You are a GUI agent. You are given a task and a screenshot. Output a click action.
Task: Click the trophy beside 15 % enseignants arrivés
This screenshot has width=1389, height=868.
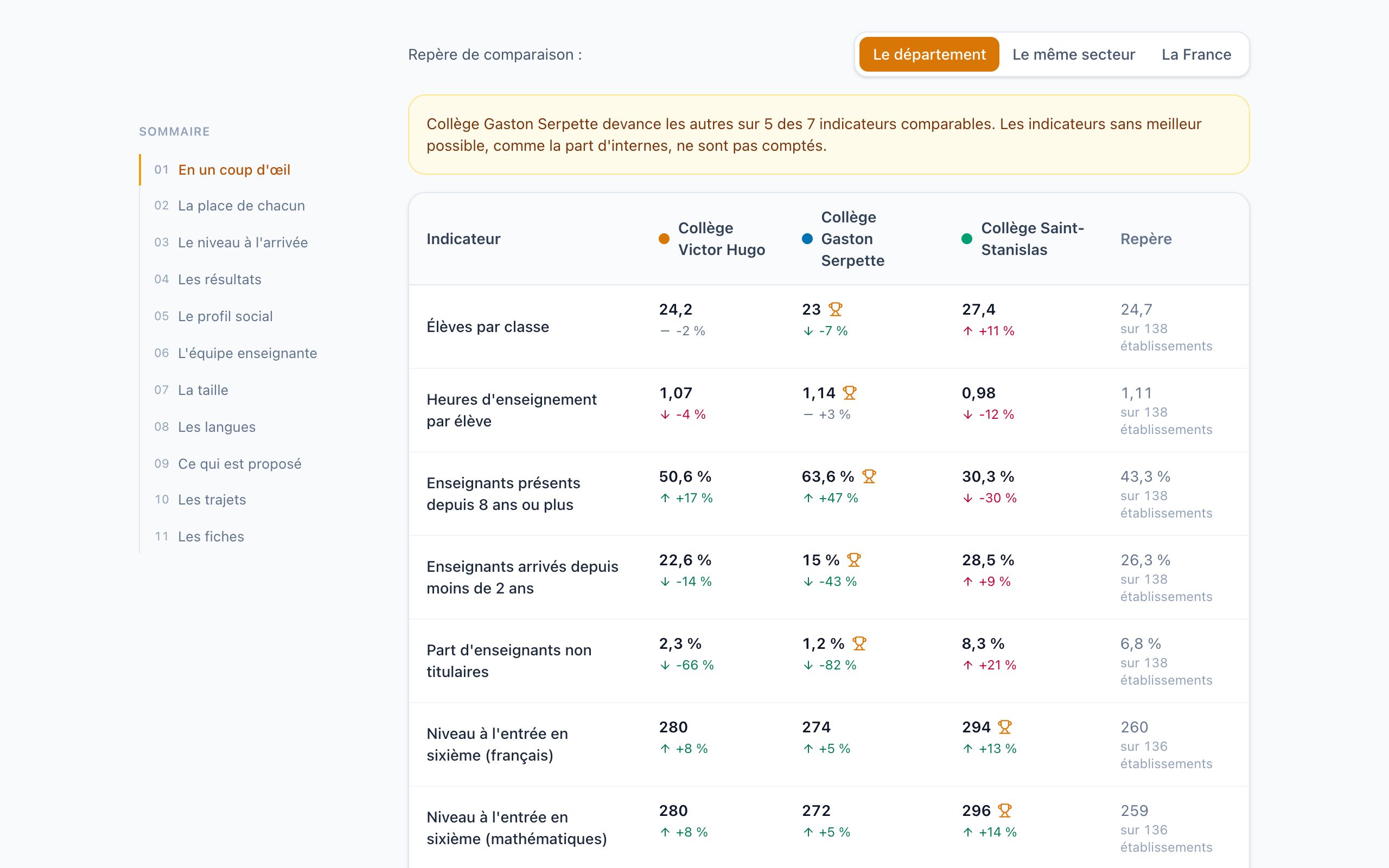tap(854, 560)
